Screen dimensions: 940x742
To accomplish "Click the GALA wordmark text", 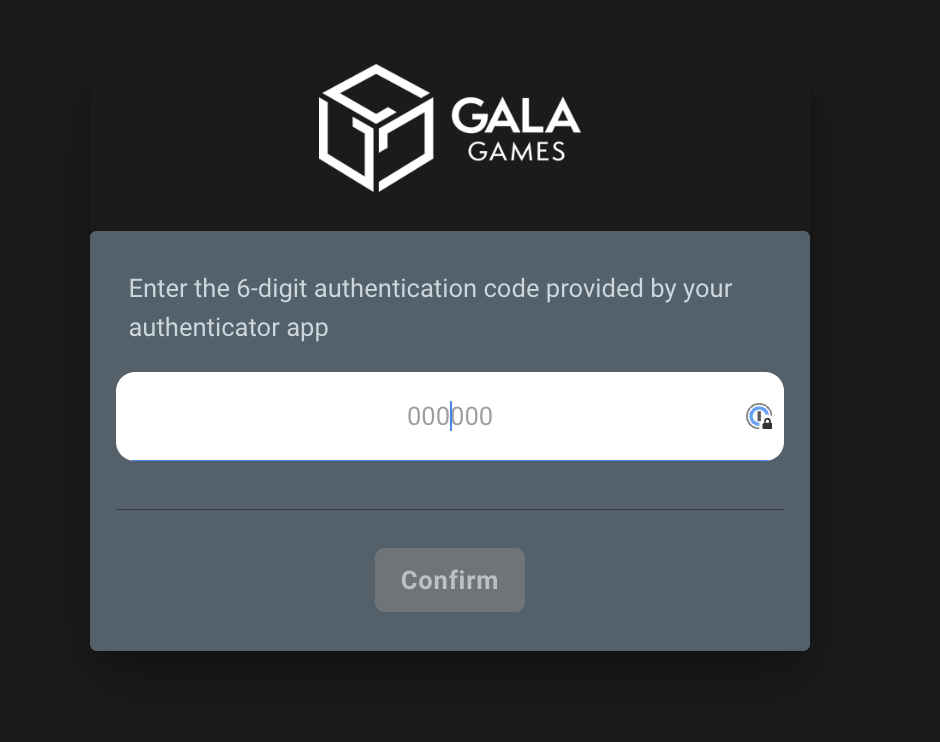I will point(516,115).
